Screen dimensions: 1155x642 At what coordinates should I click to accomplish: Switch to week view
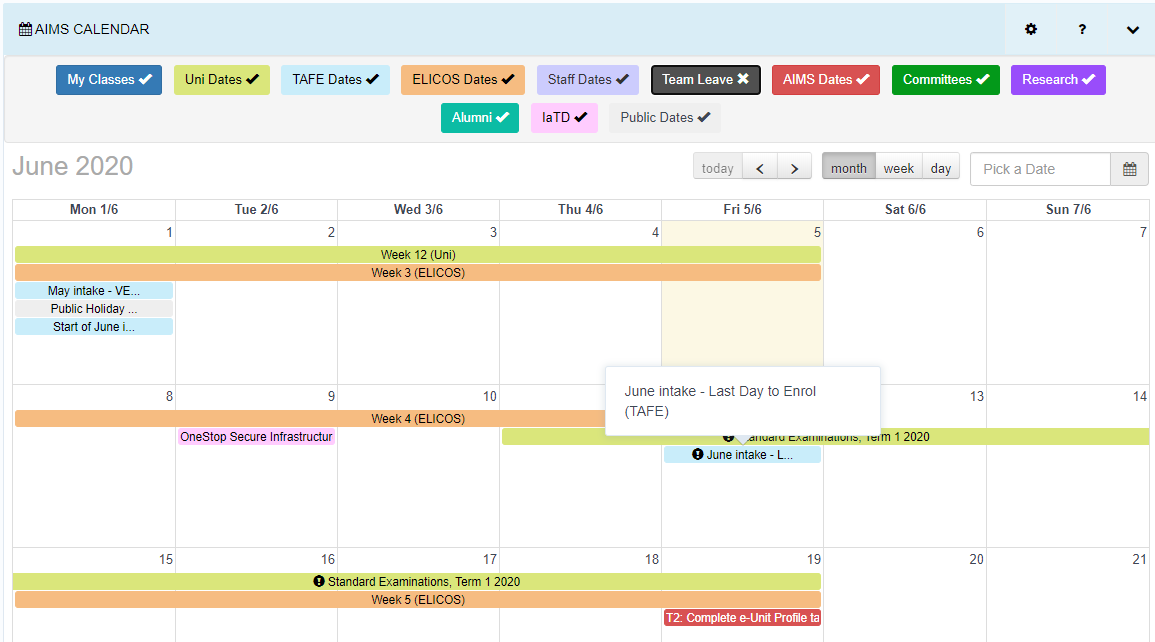pyautogui.click(x=898, y=168)
